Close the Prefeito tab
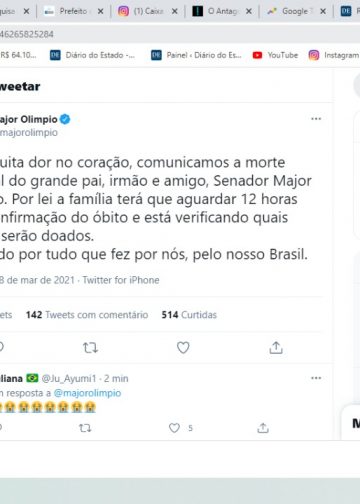This screenshot has height=504, width=360. [100, 11]
